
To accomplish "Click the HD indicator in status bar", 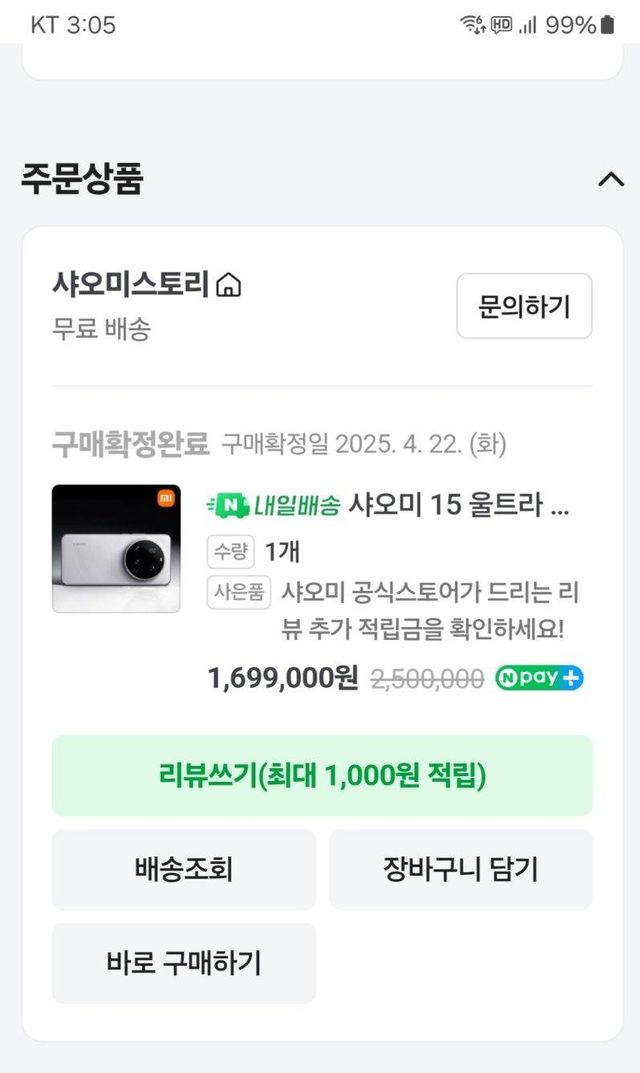I will coord(501,25).
